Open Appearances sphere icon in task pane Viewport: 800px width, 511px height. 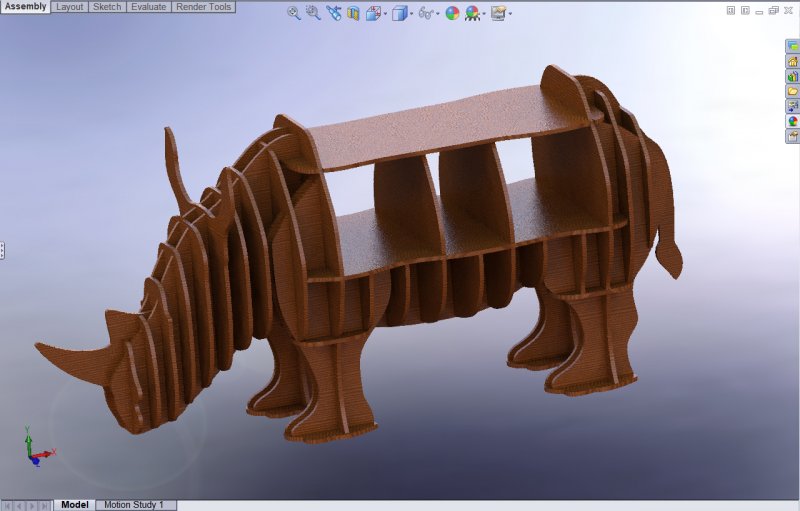[792, 121]
